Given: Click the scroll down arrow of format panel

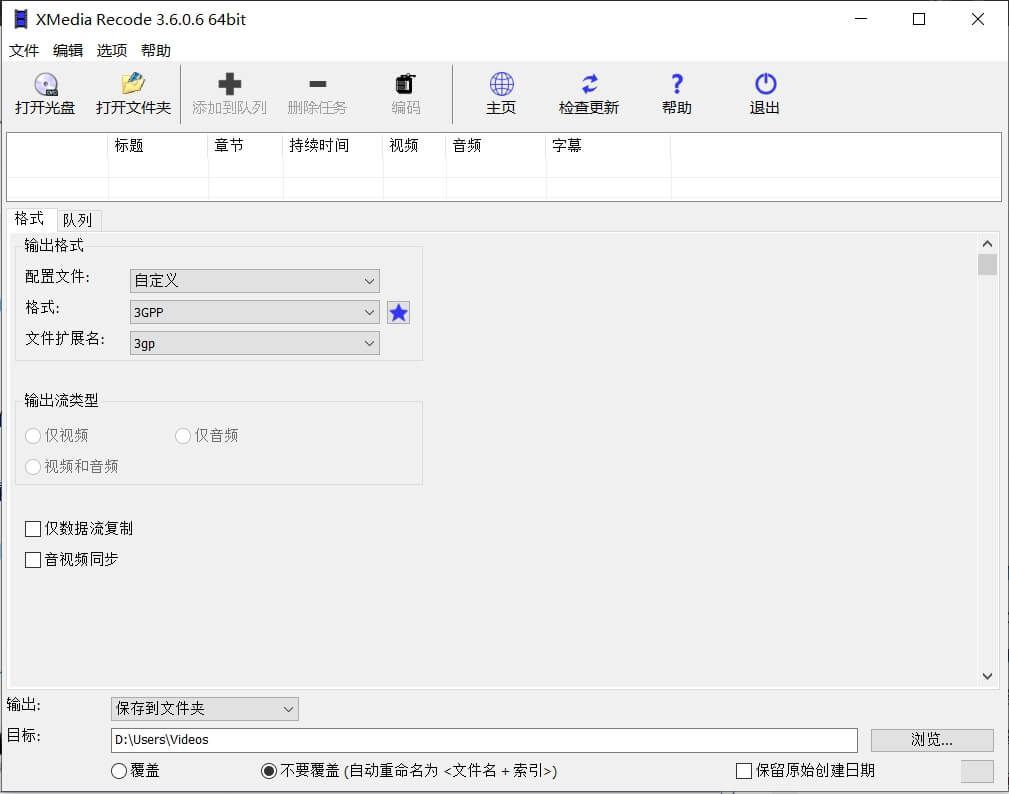Looking at the screenshot, I should [x=987, y=676].
